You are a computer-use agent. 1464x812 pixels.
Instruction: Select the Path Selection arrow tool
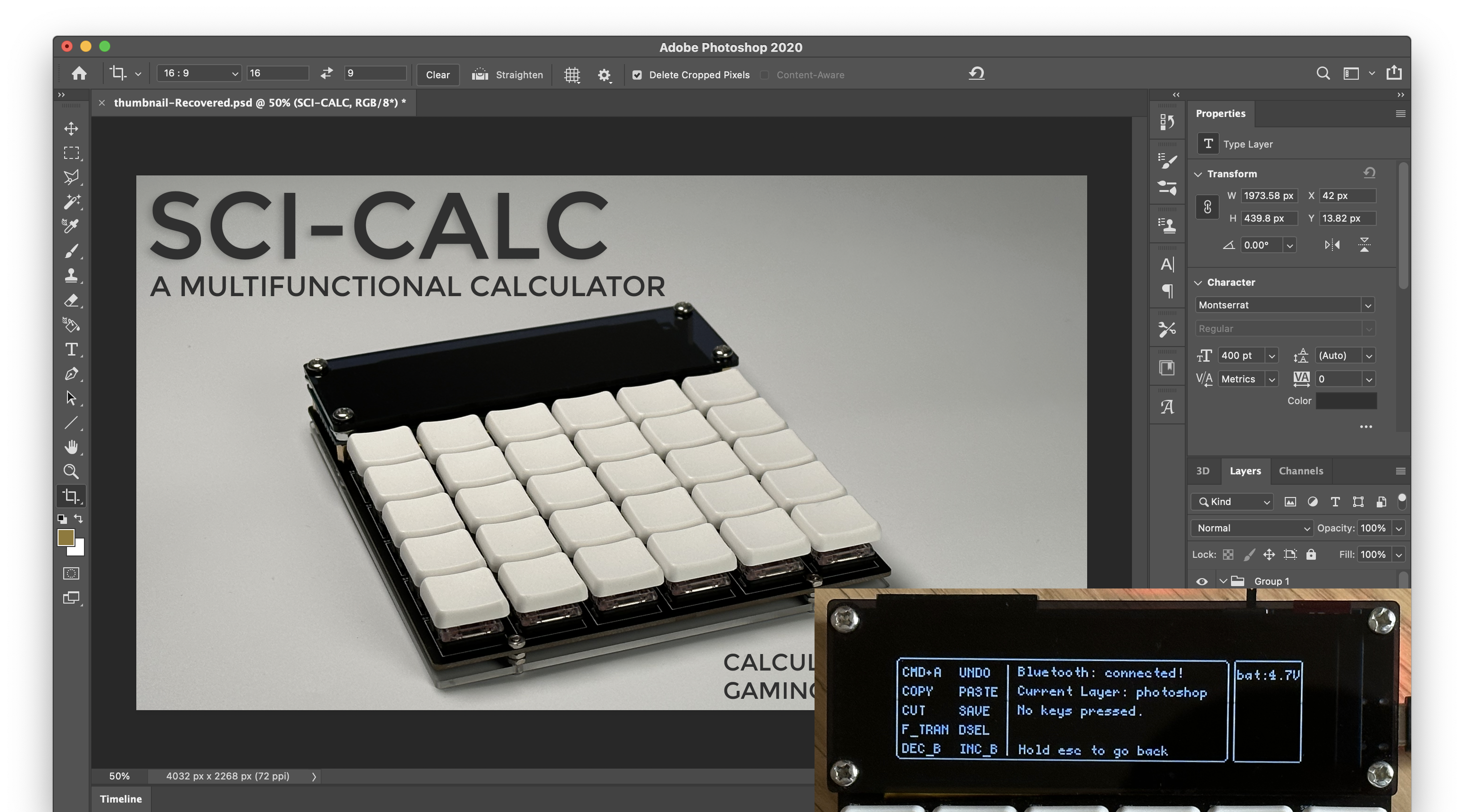pos(71,398)
